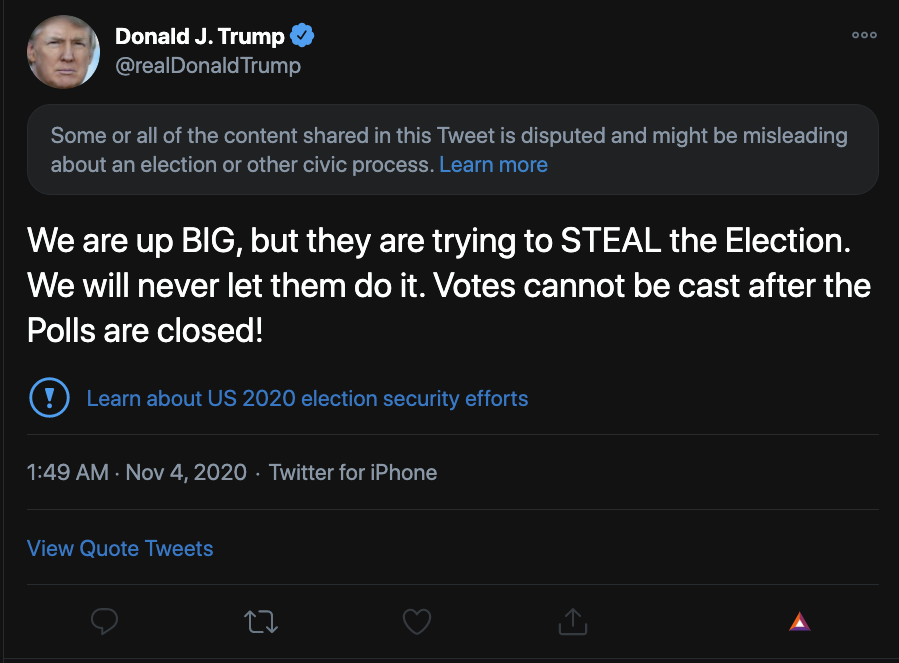Click "Polls are closed!" in the tweet text
The height and width of the screenshot is (663, 899).
pyautogui.click(x=145, y=330)
